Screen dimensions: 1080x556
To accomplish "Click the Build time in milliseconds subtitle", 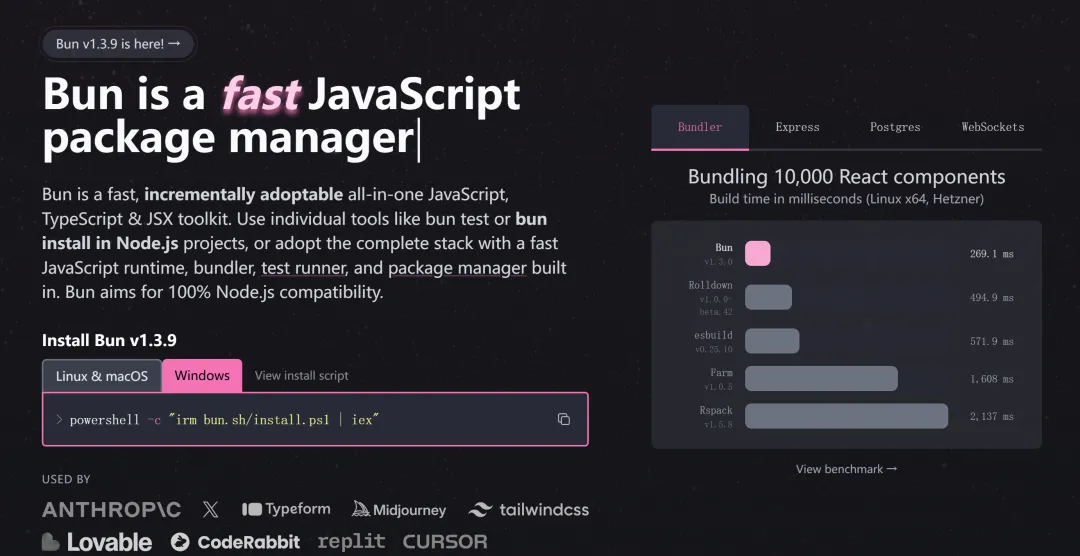I will pos(847,199).
